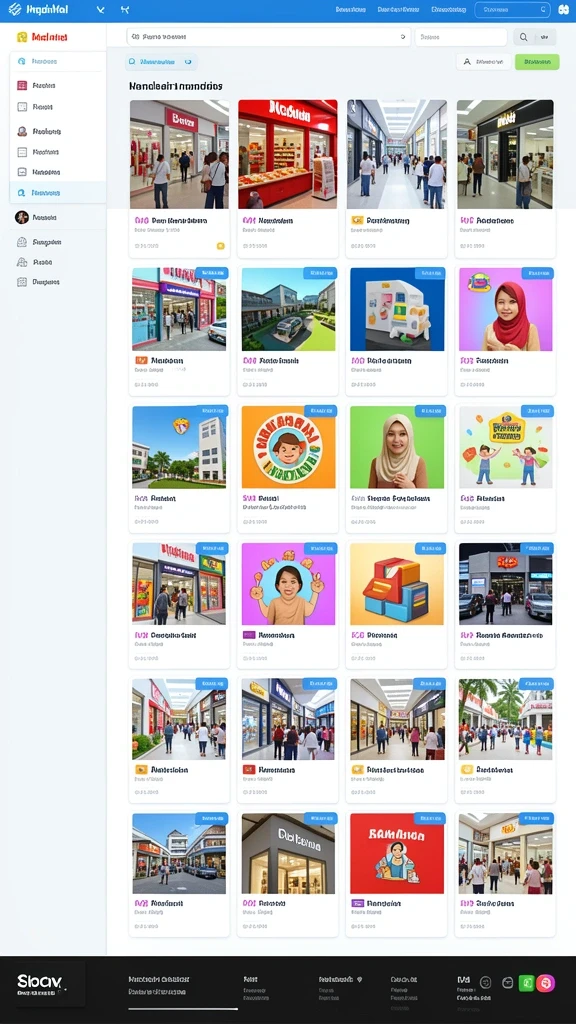
Task: Click the light blue search chip below the search field
Action: (161, 62)
